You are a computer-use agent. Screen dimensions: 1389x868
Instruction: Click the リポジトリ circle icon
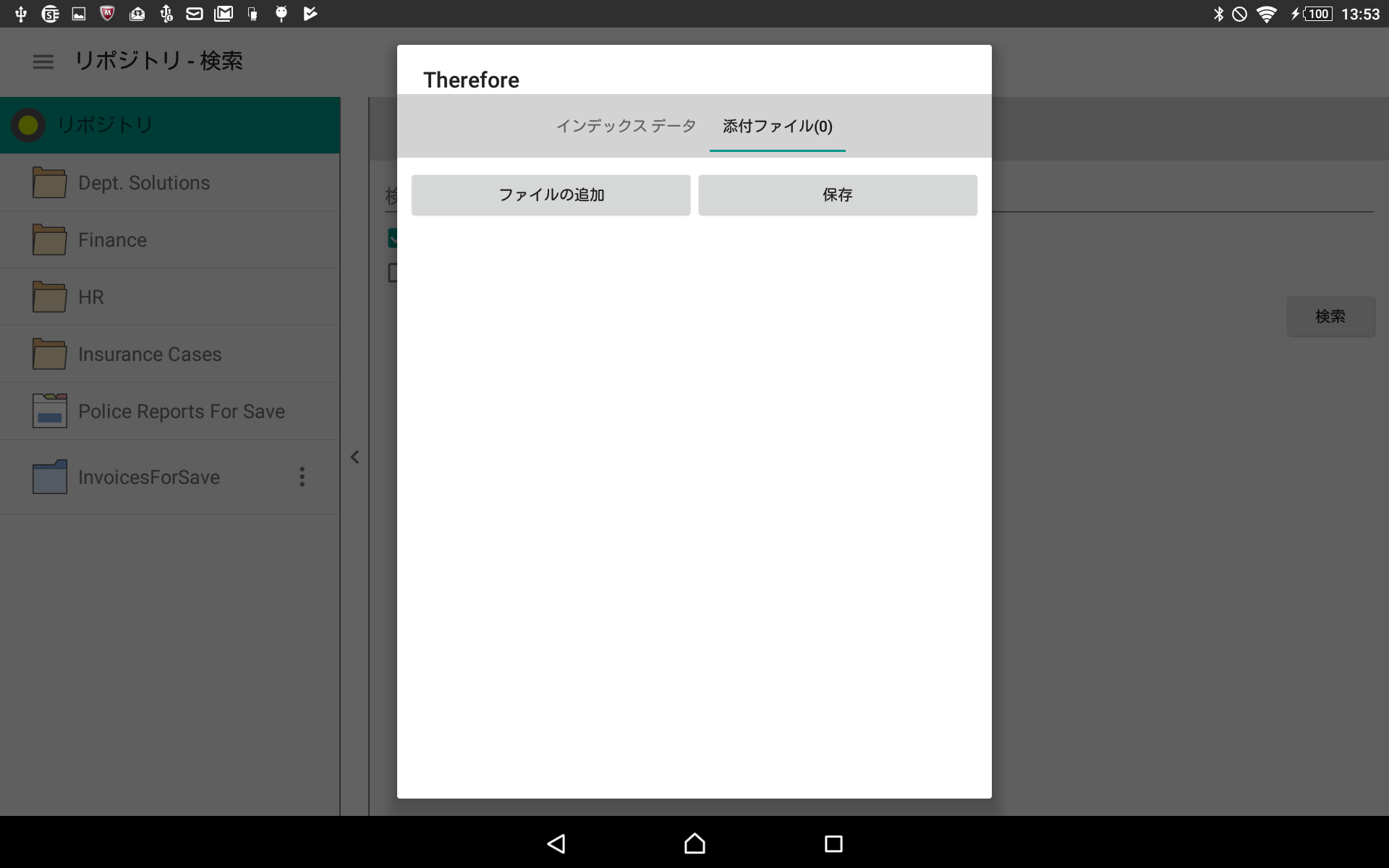pyautogui.click(x=28, y=125)
